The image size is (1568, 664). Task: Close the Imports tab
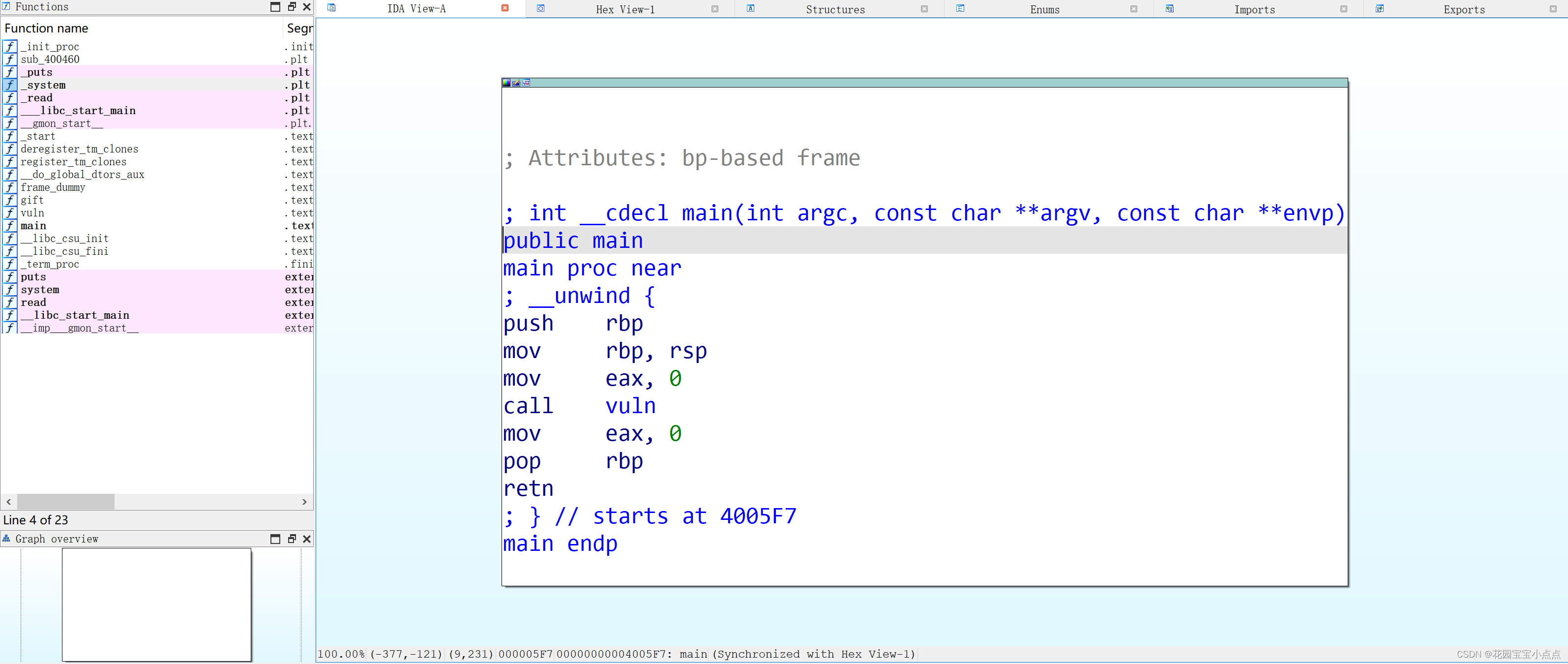coord(1343,8)
